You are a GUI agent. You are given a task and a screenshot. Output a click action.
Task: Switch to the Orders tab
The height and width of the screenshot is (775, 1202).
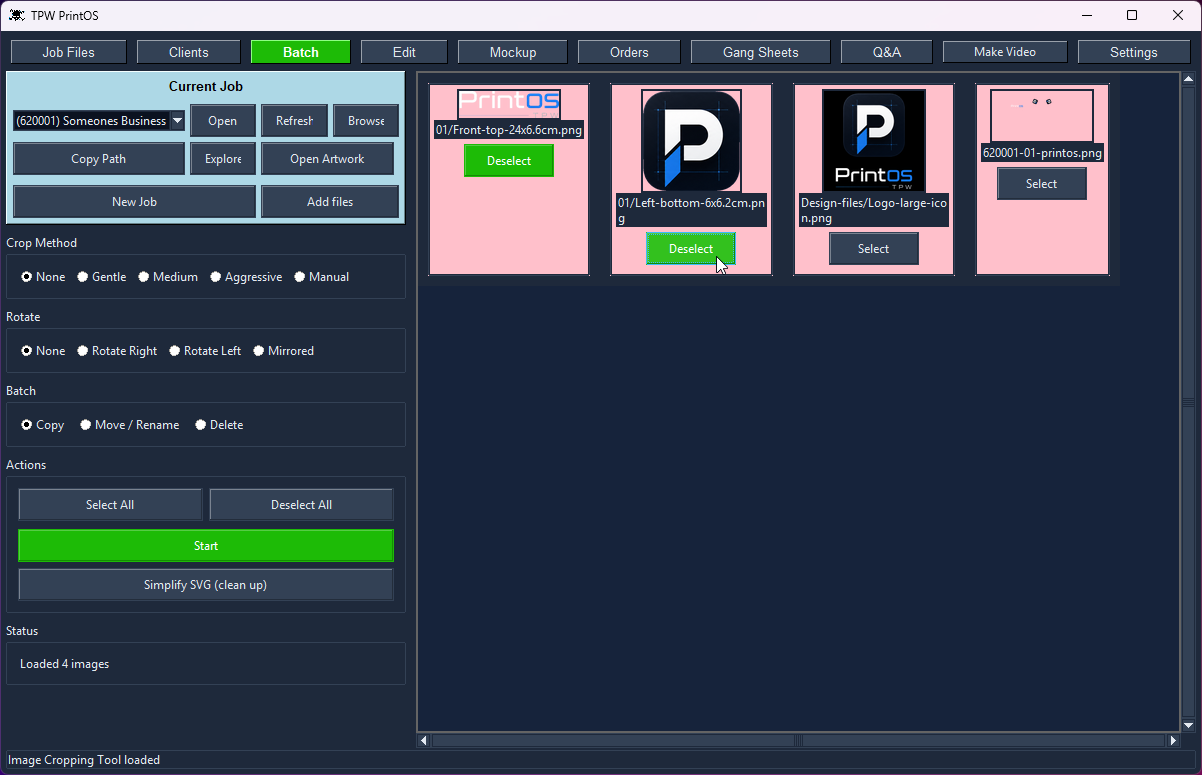coord(629,52)
